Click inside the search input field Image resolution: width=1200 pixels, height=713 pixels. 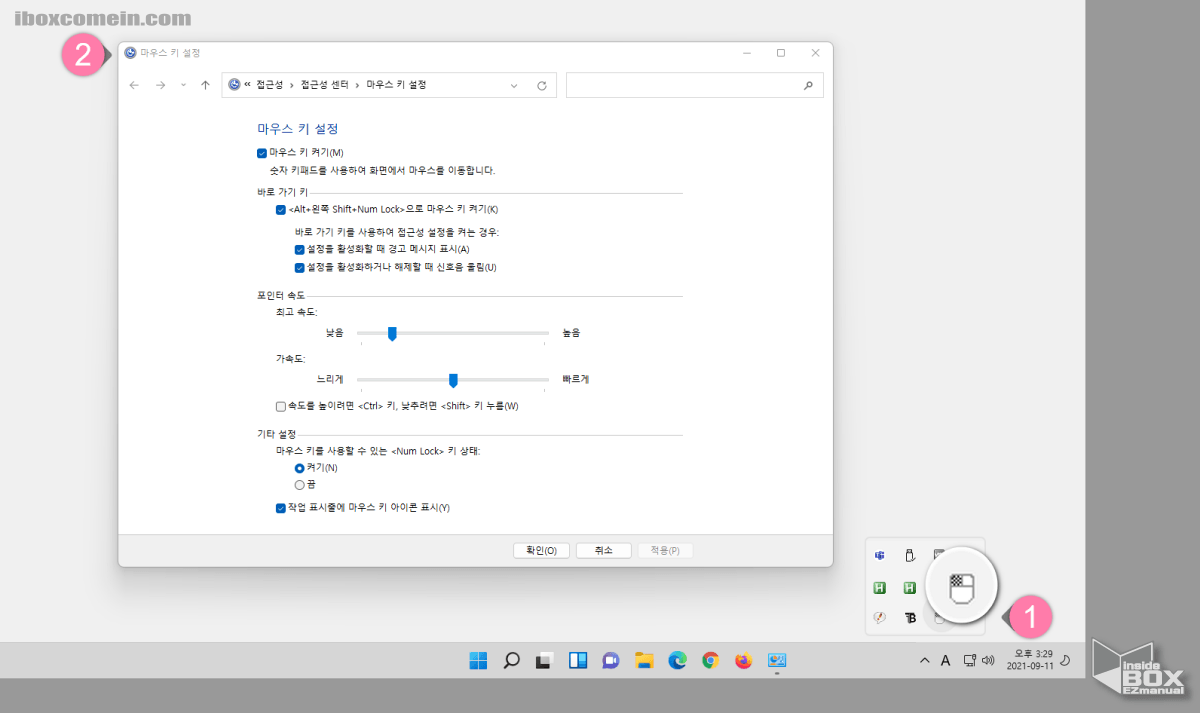[690, 85]
